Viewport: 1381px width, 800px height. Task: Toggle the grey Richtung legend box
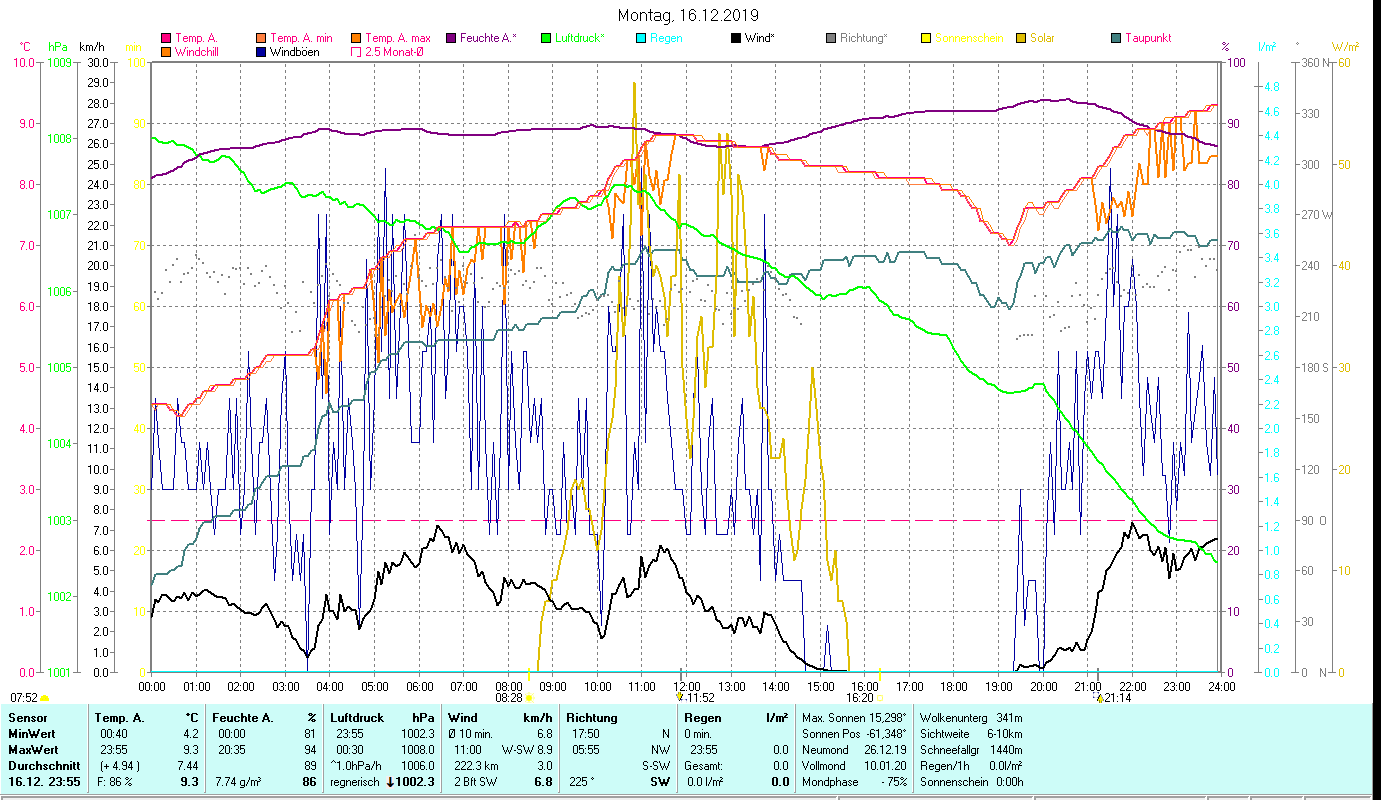(831, 38)
